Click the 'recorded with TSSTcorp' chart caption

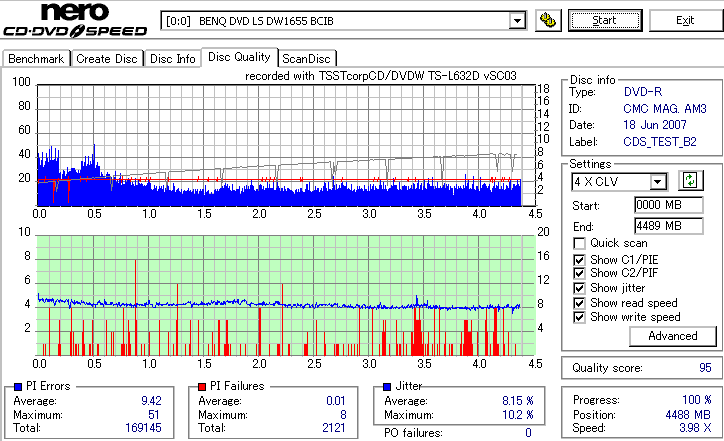click(380, 76)
